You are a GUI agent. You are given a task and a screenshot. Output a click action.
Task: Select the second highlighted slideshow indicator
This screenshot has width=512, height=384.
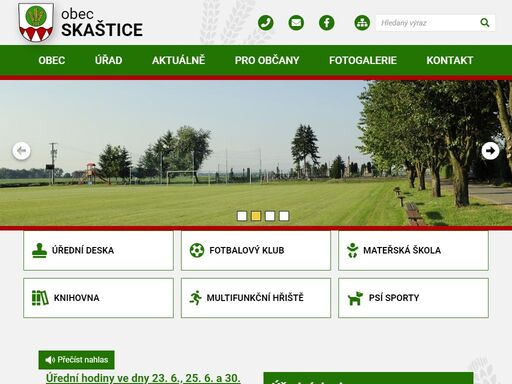[x=256, y=216]
